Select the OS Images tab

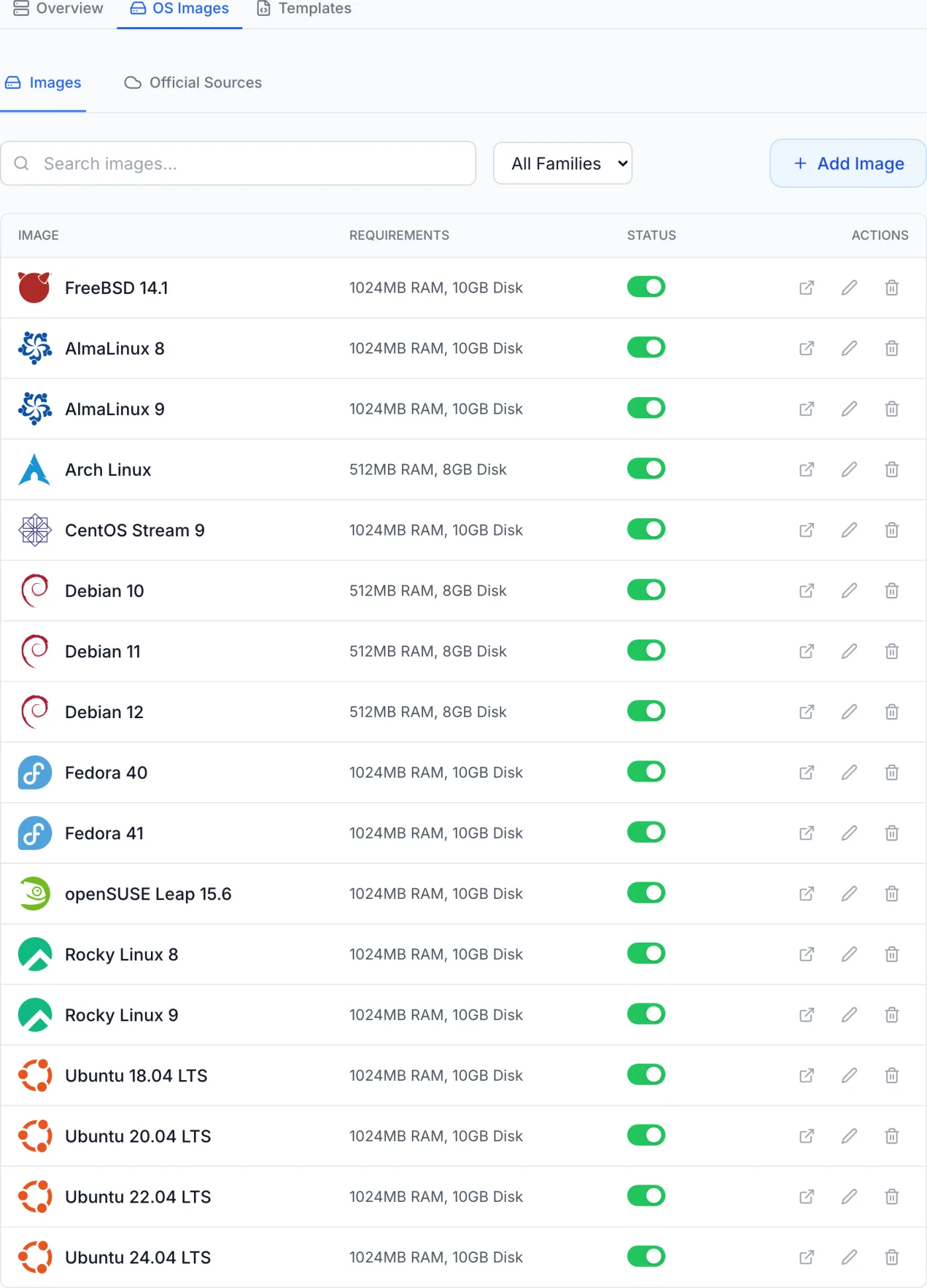[x=179, y=9]
